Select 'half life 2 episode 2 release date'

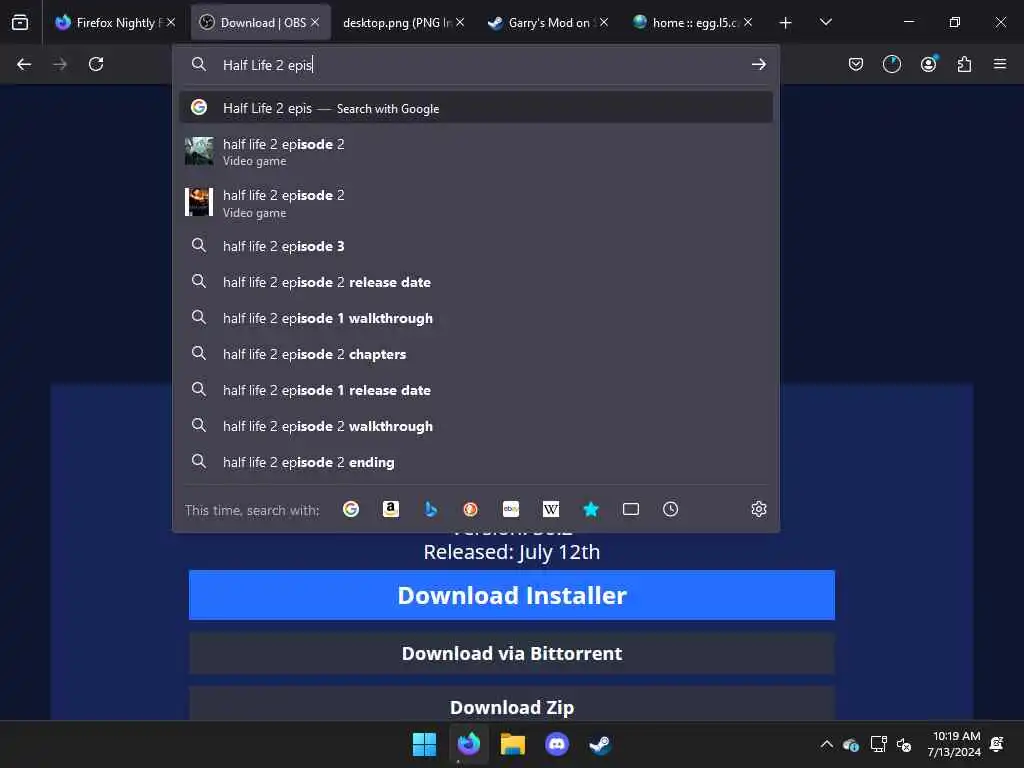[475, 282]
